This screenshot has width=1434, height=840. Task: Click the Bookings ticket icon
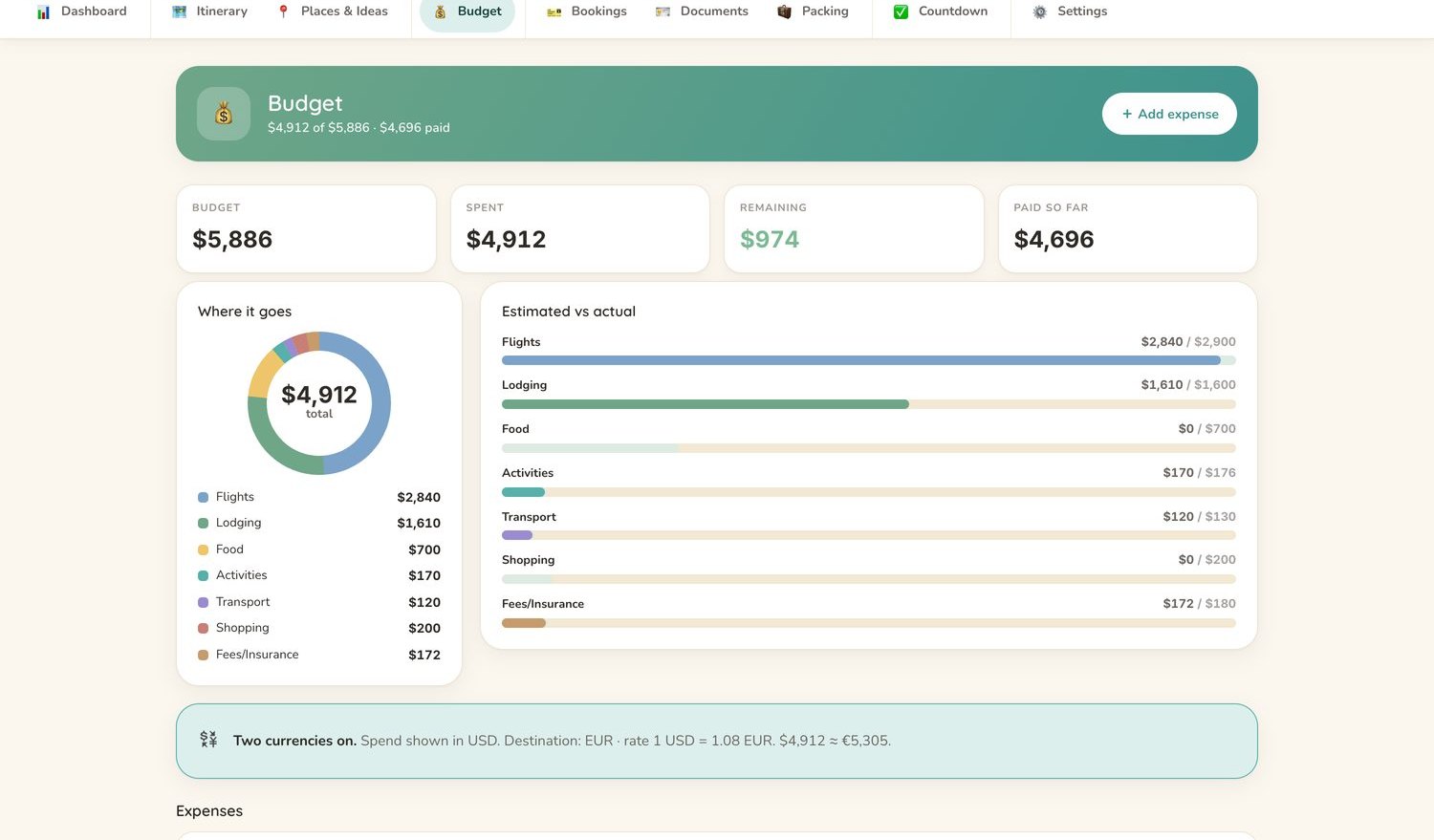tap(554, 12)
